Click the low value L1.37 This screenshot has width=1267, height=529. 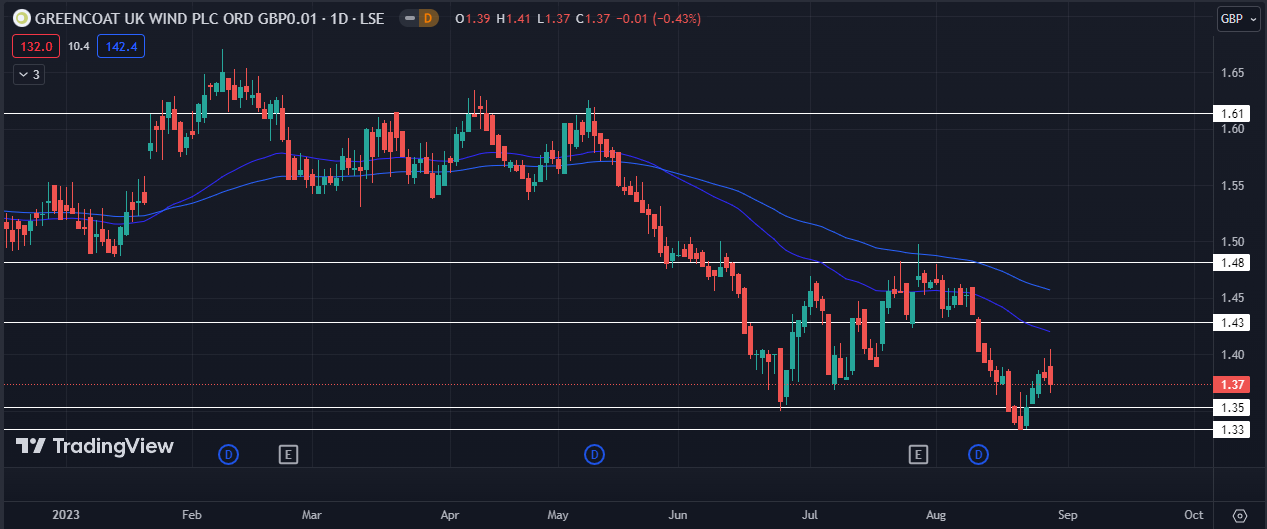point(554,19)
